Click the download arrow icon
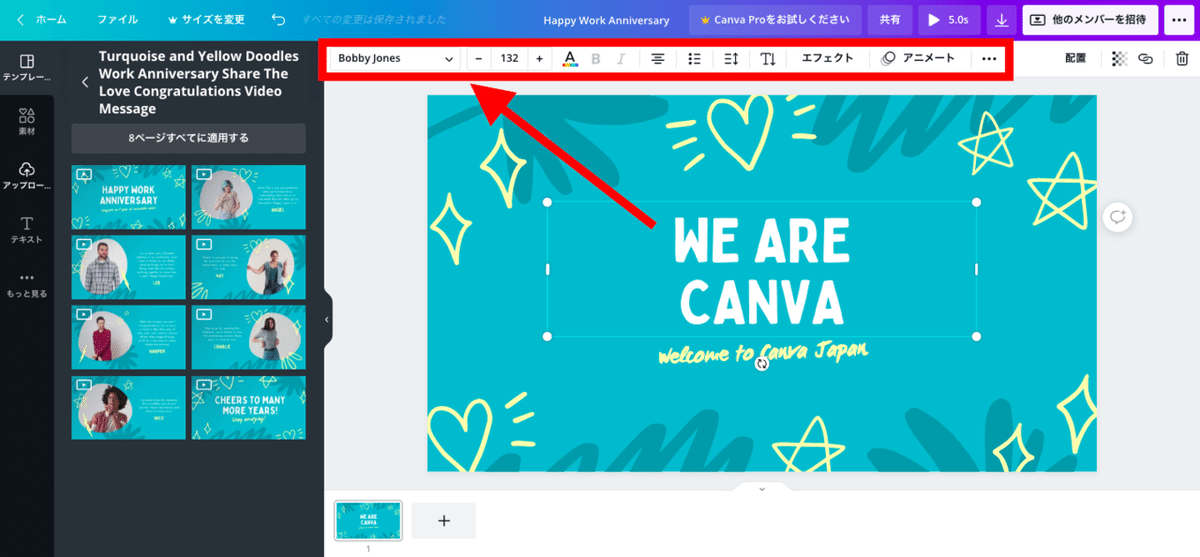This screenshot has height=557, width=1200. click(x=1002, y=20)
